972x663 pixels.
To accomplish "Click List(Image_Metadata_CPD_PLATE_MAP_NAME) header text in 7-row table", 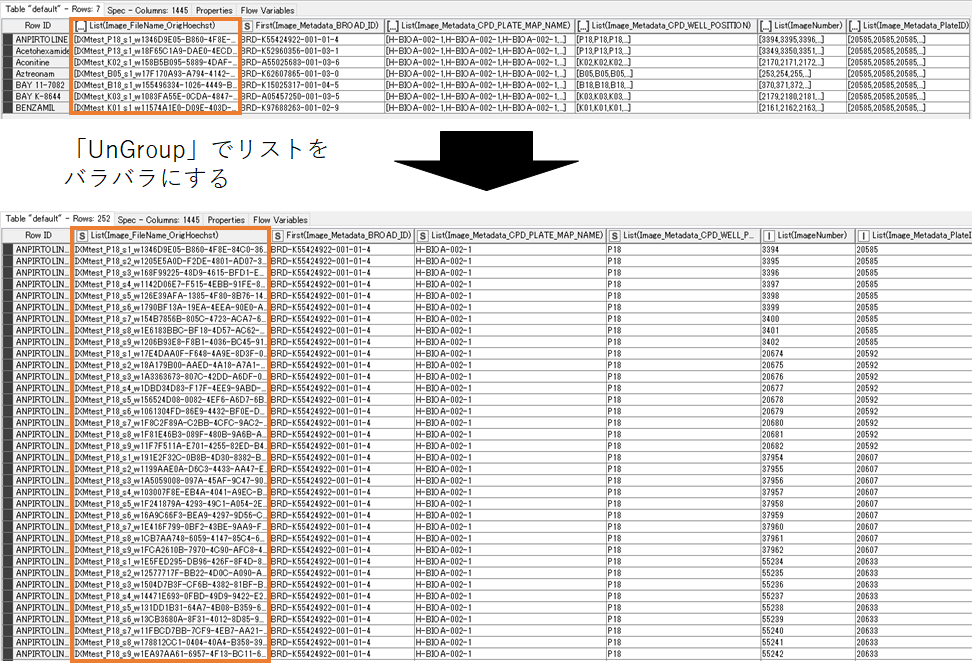I will click(485, 25).
